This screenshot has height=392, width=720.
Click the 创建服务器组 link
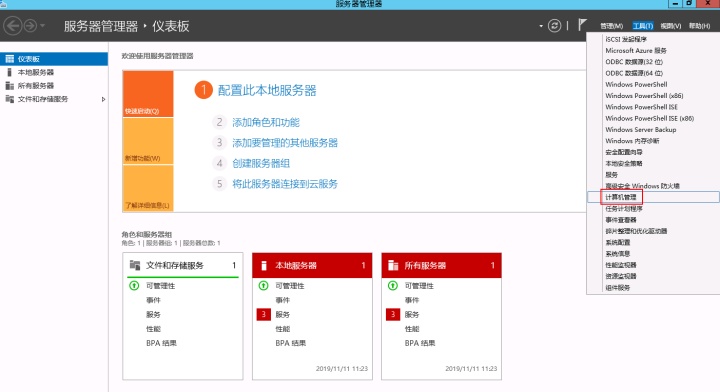point(261,163)
